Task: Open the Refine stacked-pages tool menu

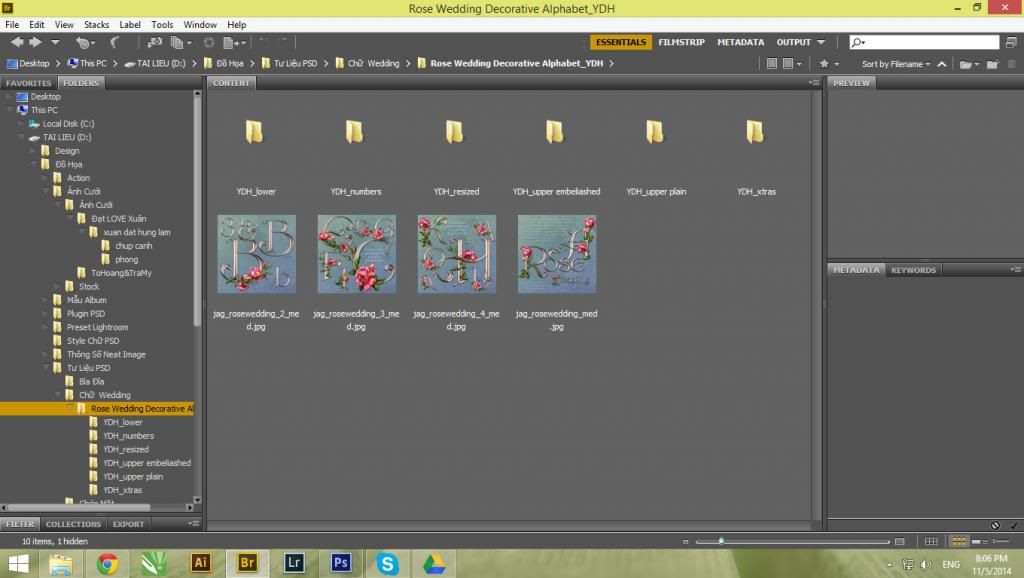Action: (180, 43)
